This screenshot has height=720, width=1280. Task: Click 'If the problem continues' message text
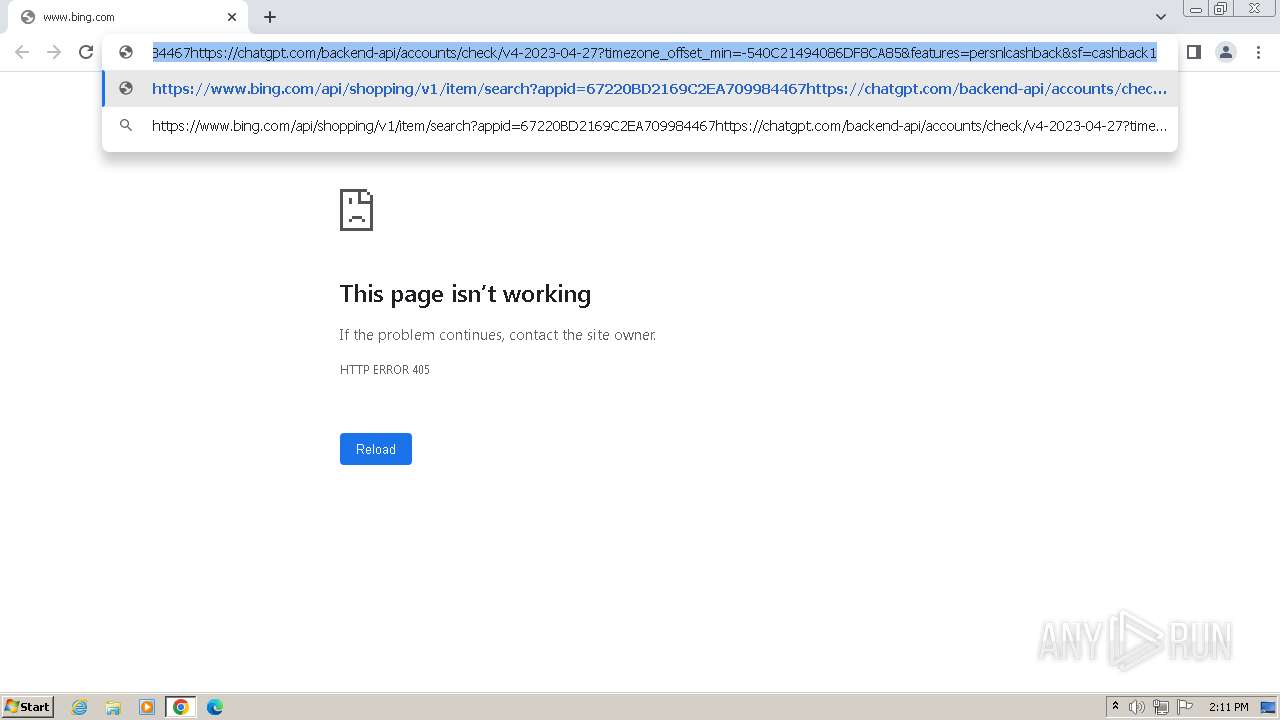[498, 335]
